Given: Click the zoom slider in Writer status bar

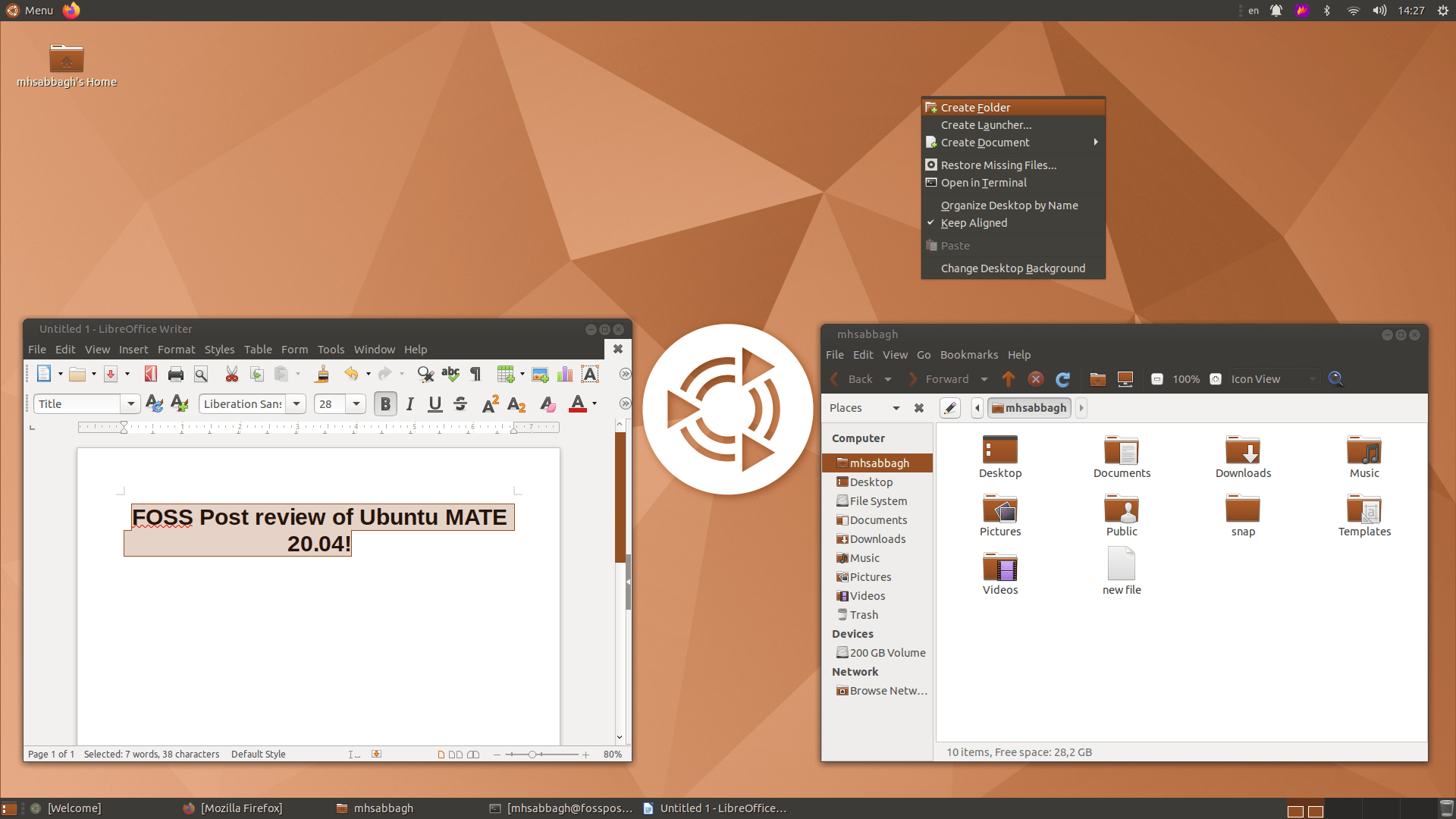Looking at the screenshot, I should point(532,755).
